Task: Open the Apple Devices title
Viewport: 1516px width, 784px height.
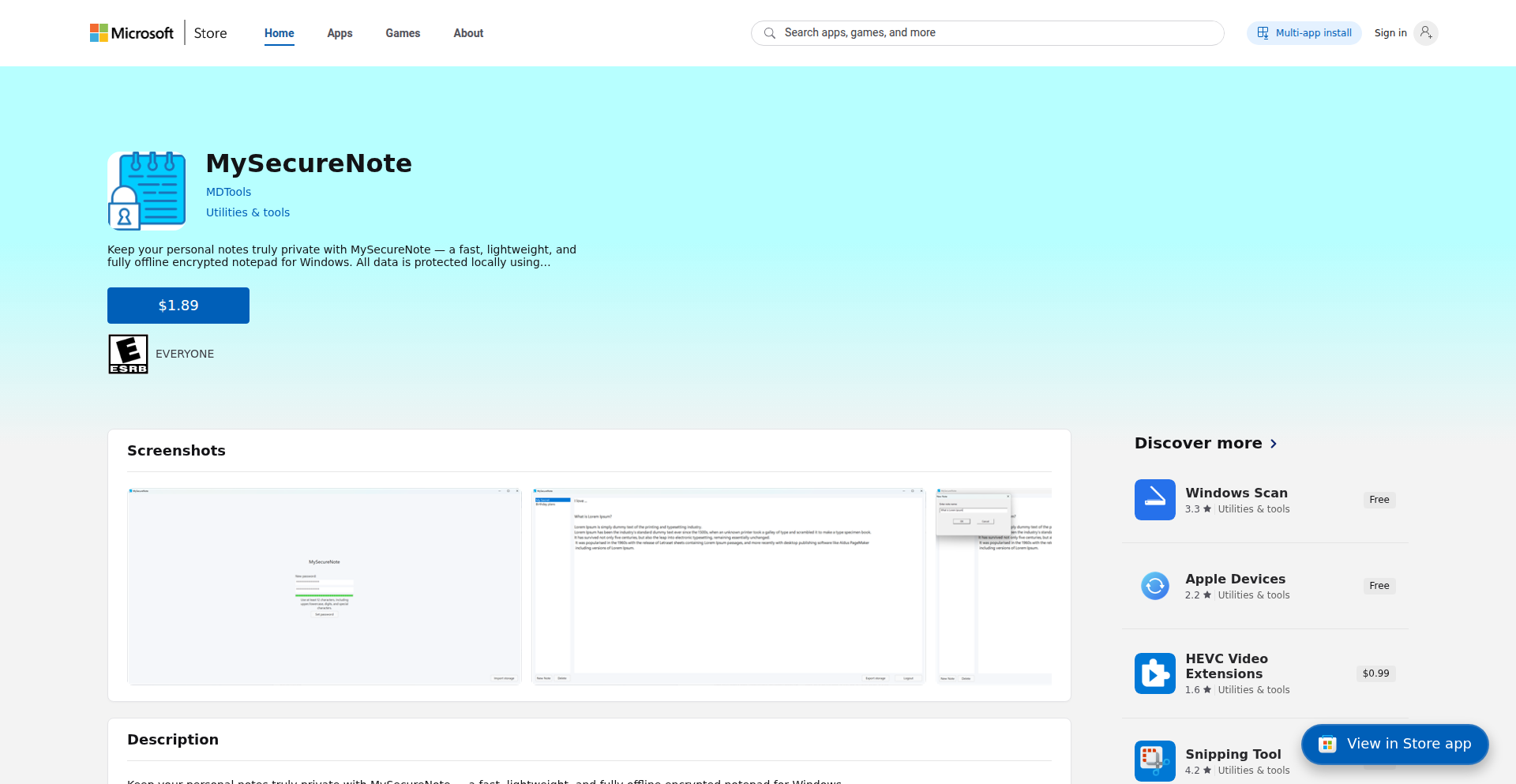Action: coord(1236,579)
